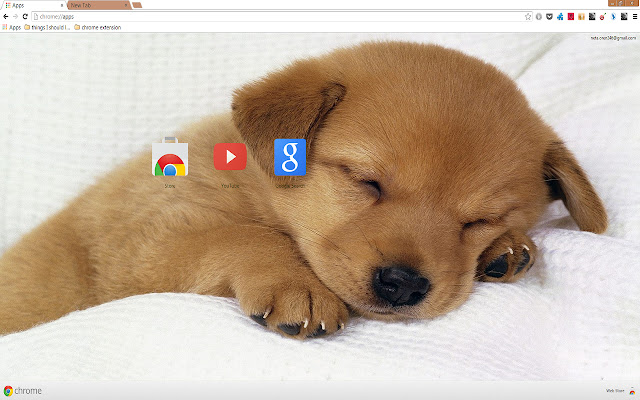Minimize the Chrome window
The width and height of the screenshot is (640, 400).
612,3
